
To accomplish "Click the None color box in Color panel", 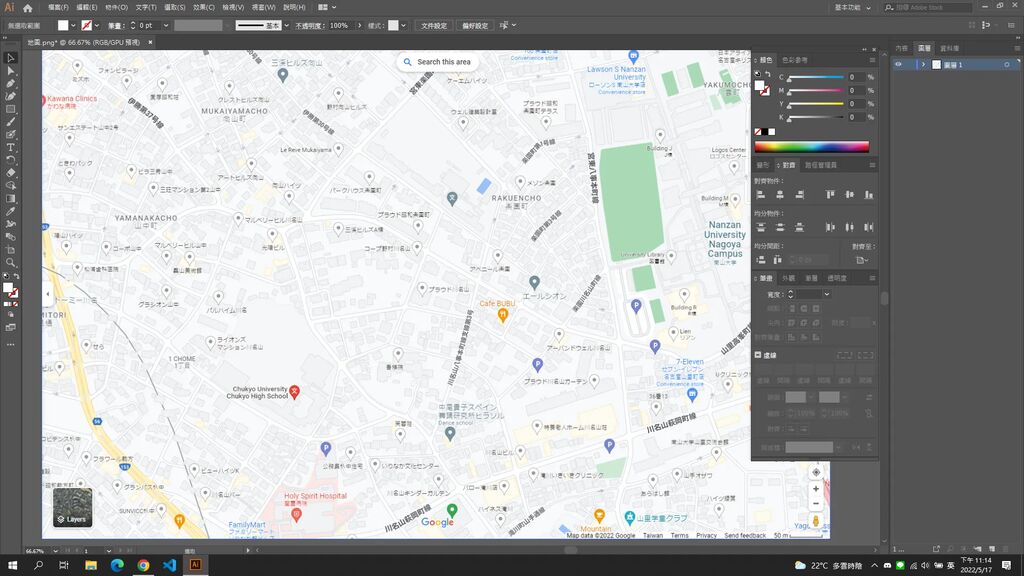I will [758, 132].
